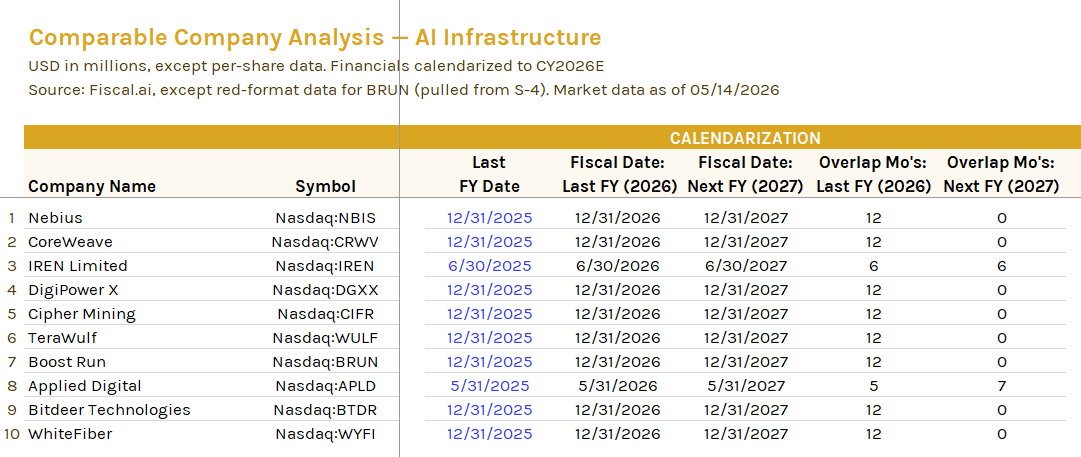This screenshot has height=457, width=1081.
Task: Select the Company Name column header
Action: pos(92,186)
